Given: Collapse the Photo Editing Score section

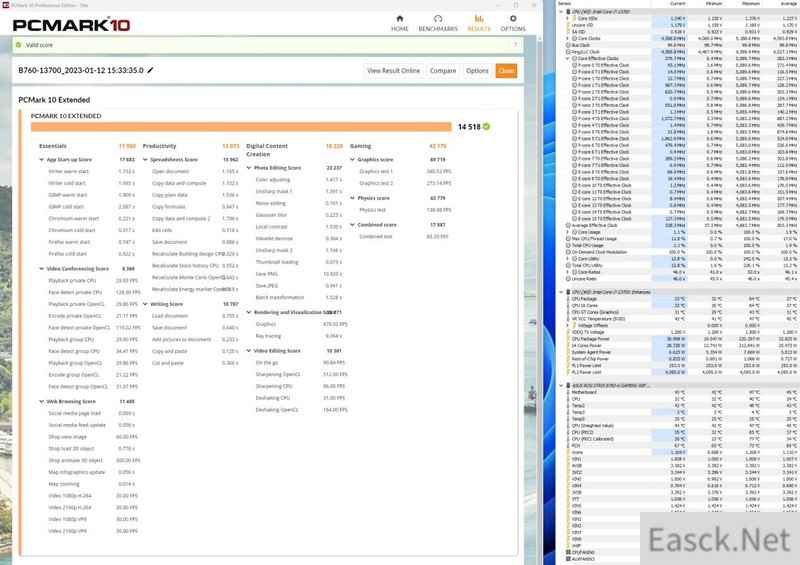Looking at the screenshot, I should pyautogui.click(x=249, y=168).
